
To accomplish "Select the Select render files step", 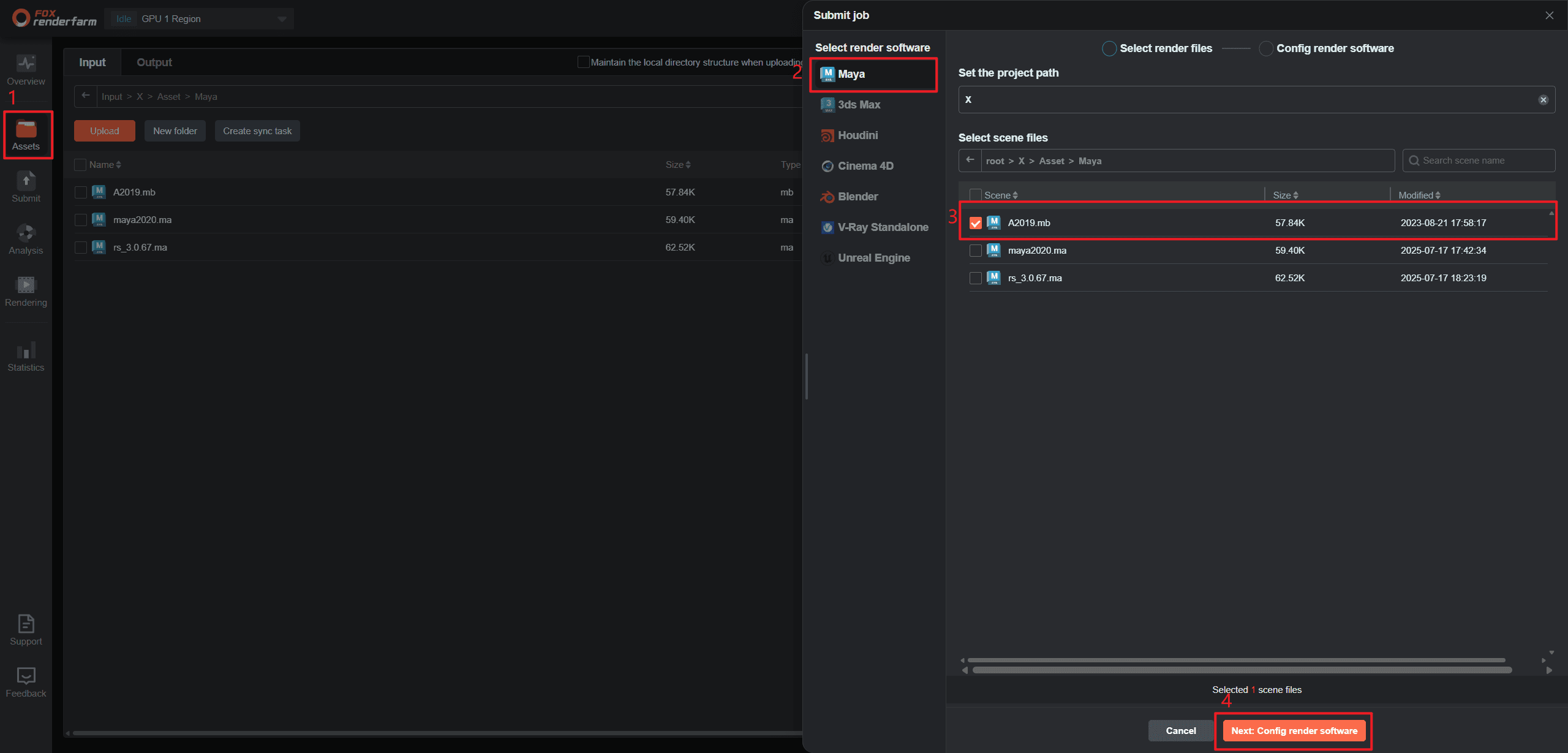I will (x=1157, y=48).
